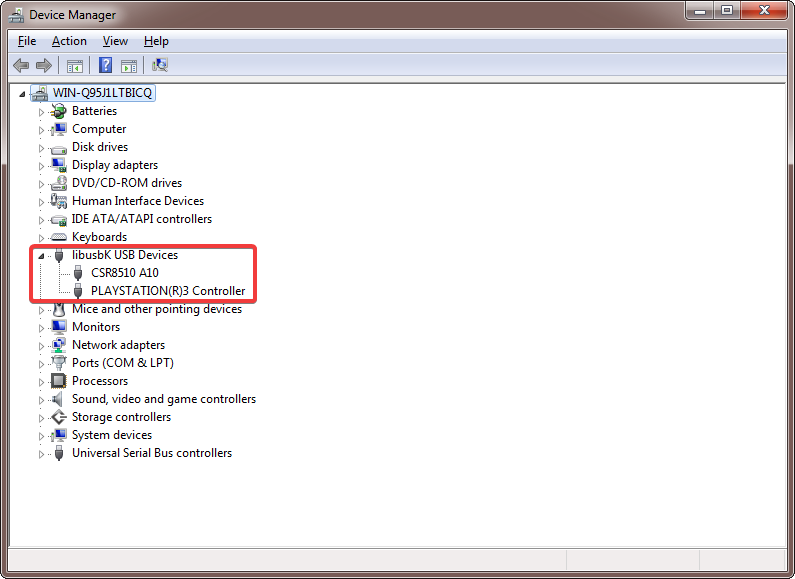This screenshot has height=579, width=795.
Task: Select the libusbK USB Devices label
Action: (125, 255)
